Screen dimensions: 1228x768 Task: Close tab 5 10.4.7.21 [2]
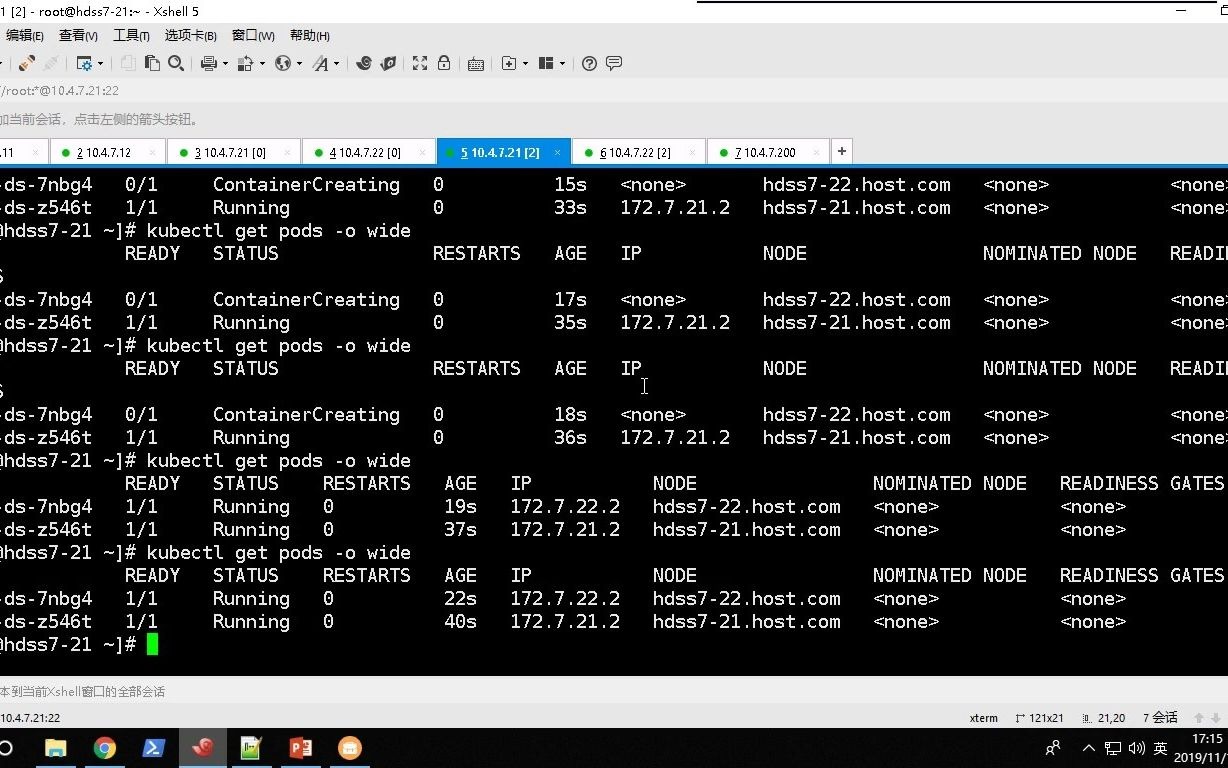[558, 153]
